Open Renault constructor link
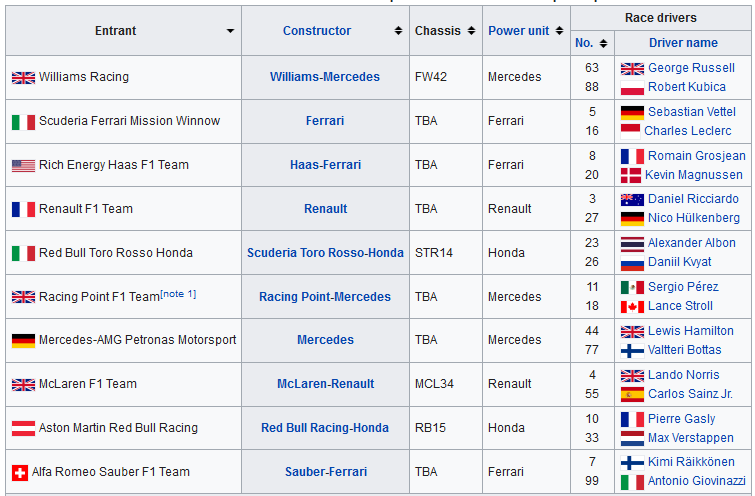Image resolution: width=755 pixels, height=496 pixels. coord(325,209)
